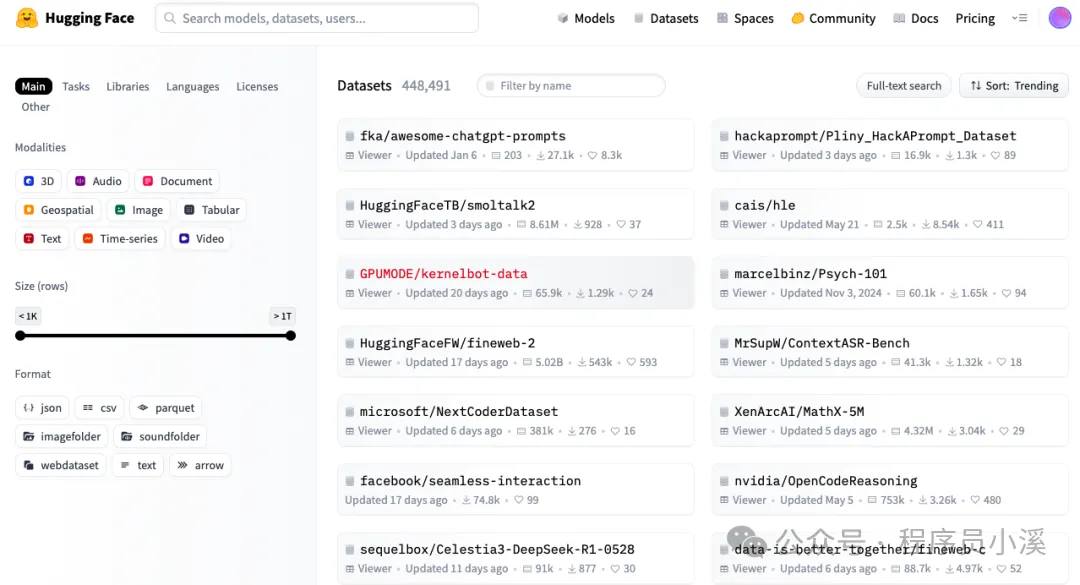Click the heart icon on OpenCodeReasoning card
This screenshot has width=1080, height=585.
[x=975, y=500]
